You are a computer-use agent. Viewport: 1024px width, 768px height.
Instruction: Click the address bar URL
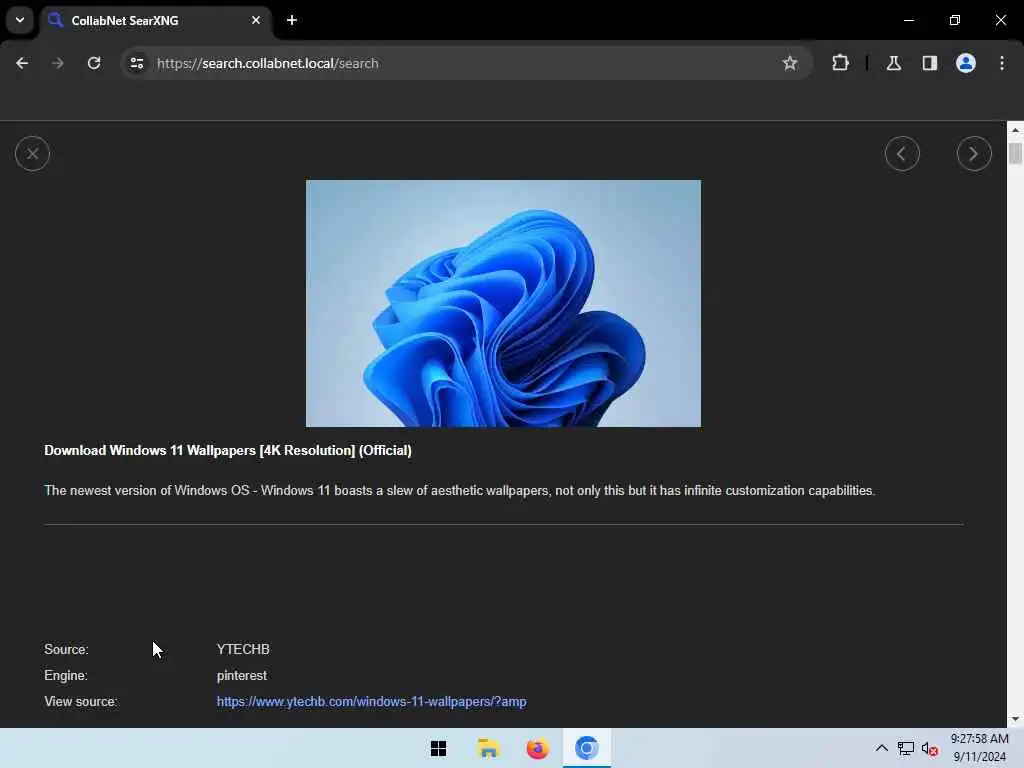pyautogui.click(x=268, y=63)
